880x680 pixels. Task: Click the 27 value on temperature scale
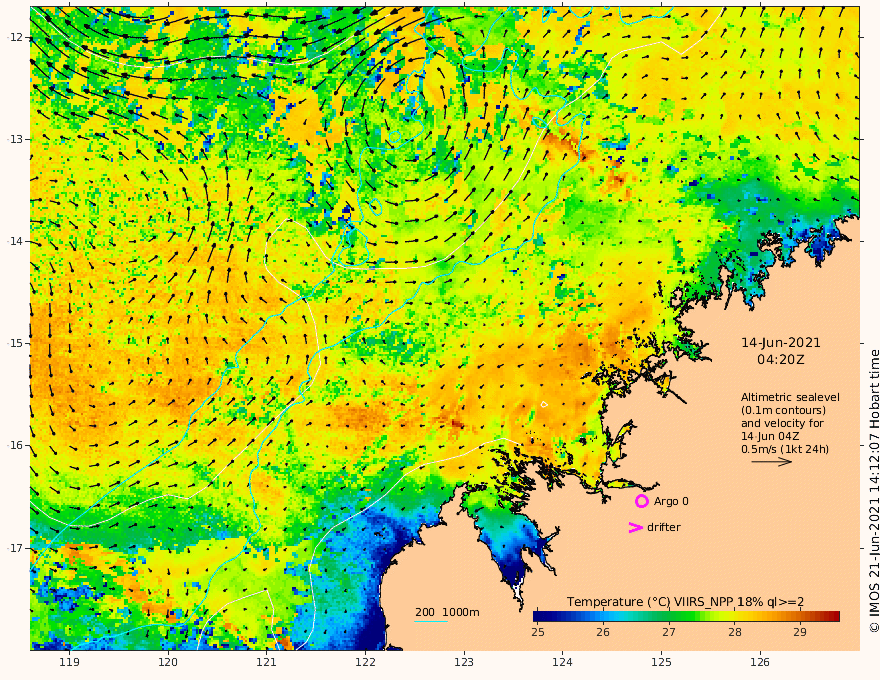pyautogui.click(x=668, y=632)
